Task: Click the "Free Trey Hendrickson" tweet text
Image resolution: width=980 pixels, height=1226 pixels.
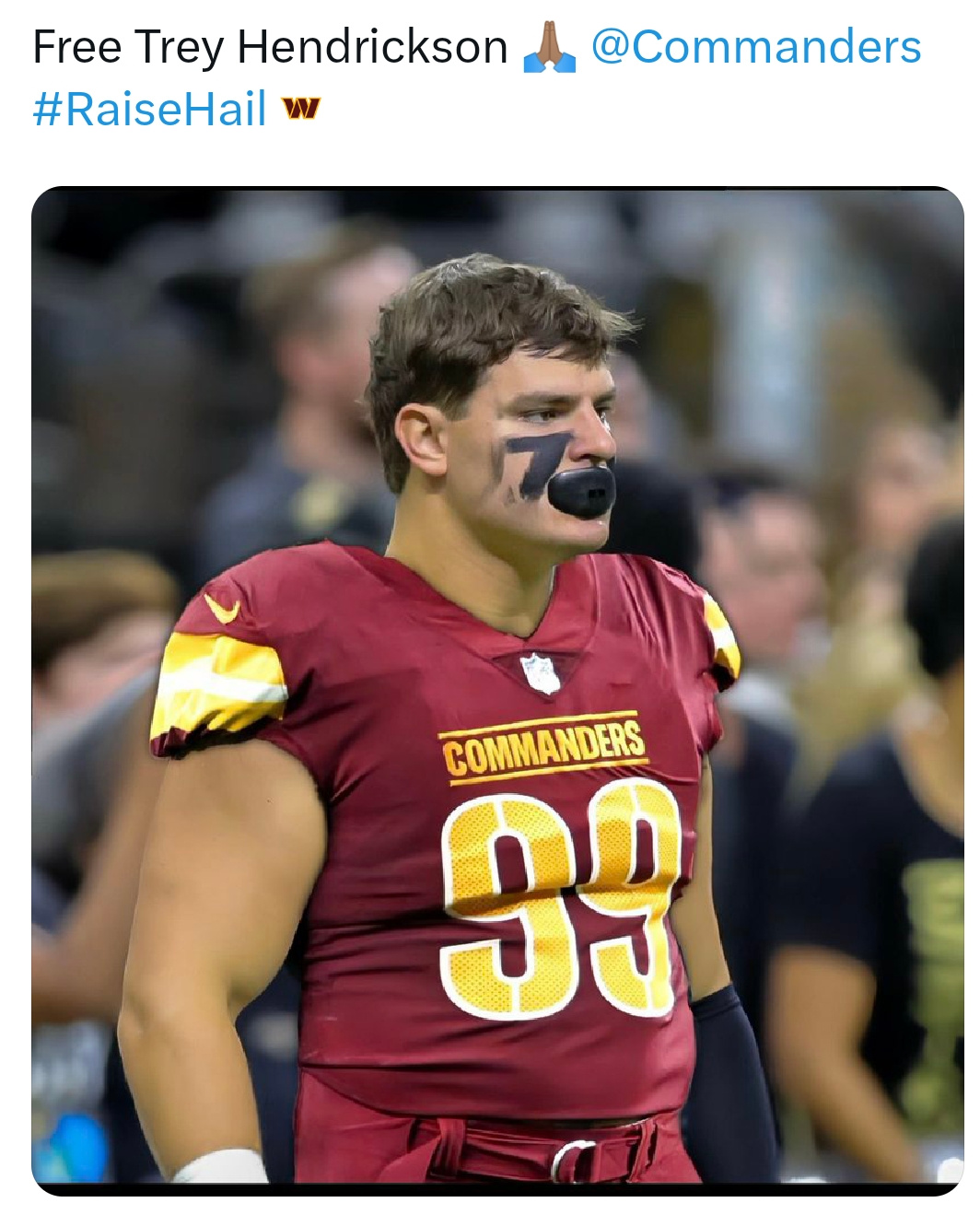Action: [x=270, y=47]
